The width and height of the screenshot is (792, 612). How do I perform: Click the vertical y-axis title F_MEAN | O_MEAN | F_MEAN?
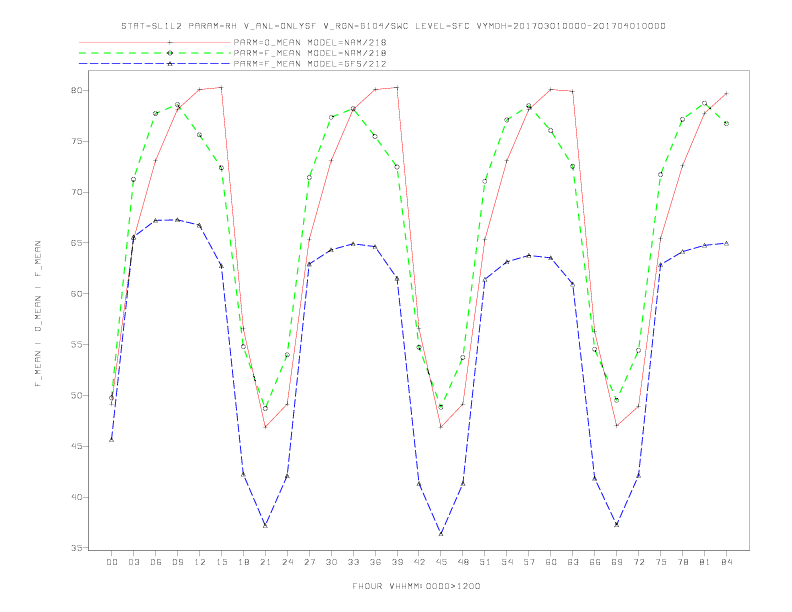pyautogui.click(x=38, y=314)
